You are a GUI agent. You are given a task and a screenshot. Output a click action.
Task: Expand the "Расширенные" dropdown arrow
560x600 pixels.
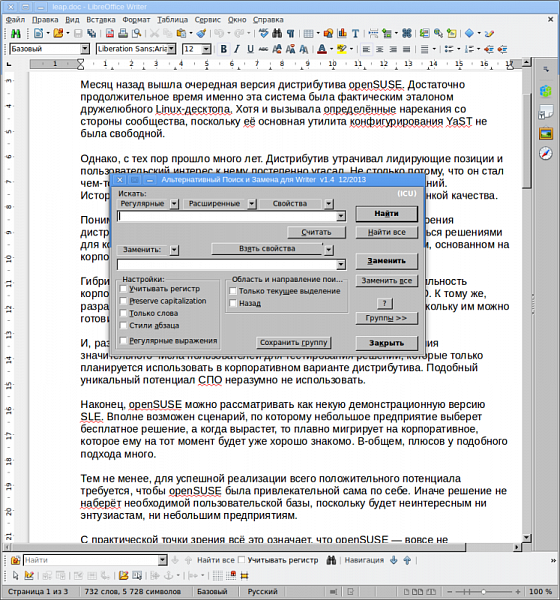pos(251,204)
